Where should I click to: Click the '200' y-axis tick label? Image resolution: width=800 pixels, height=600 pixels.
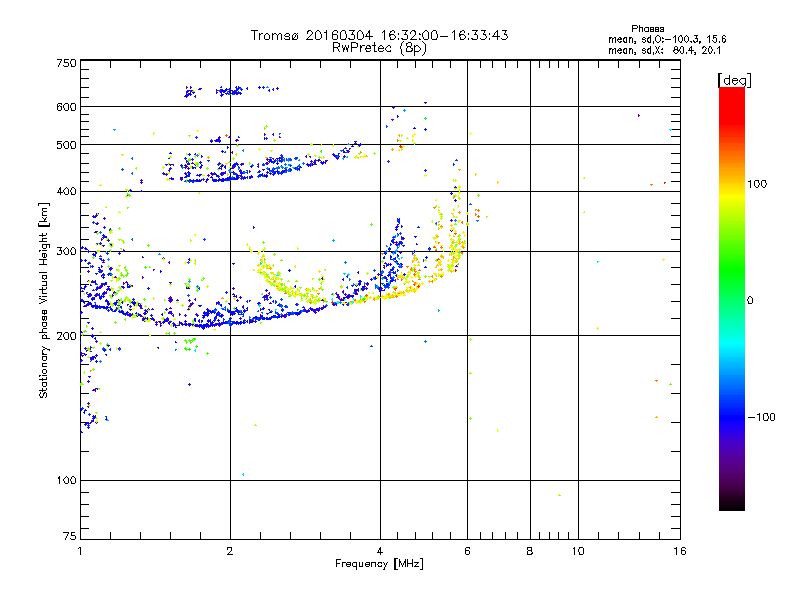(66, 336)
